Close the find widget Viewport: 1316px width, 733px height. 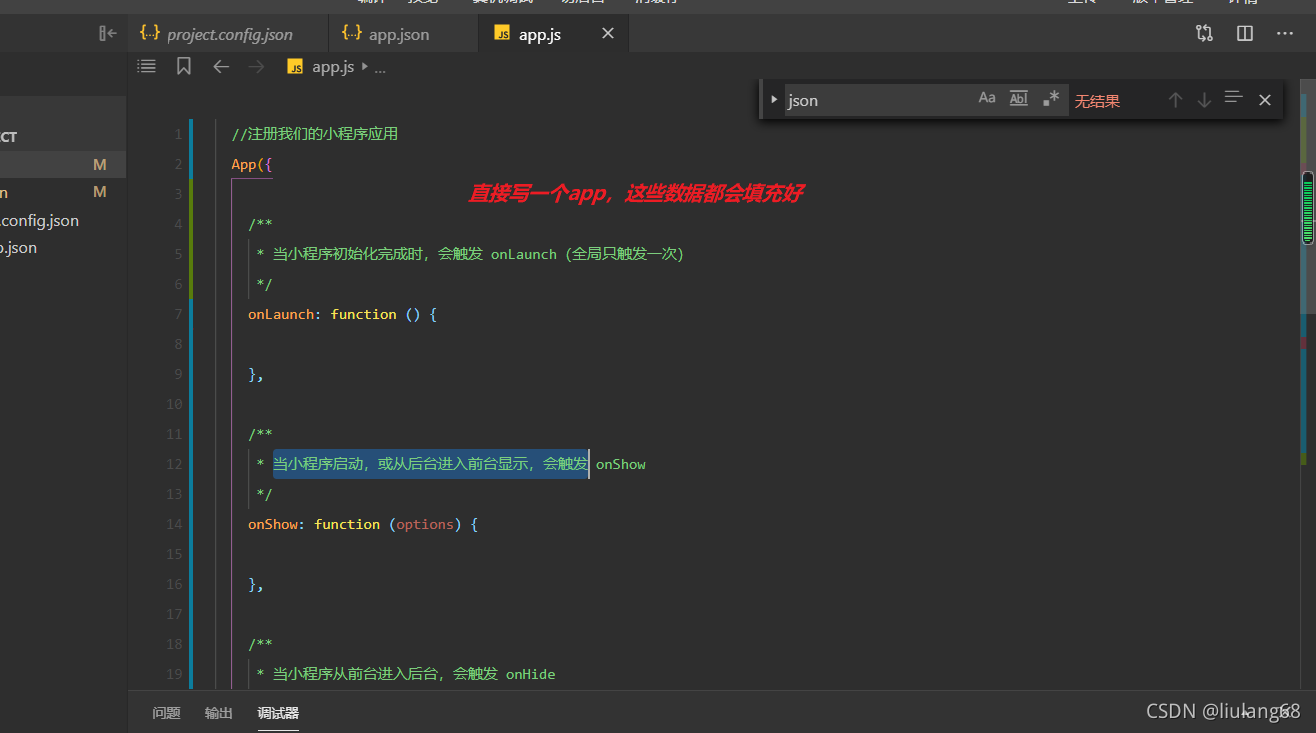pos(1265,99)
